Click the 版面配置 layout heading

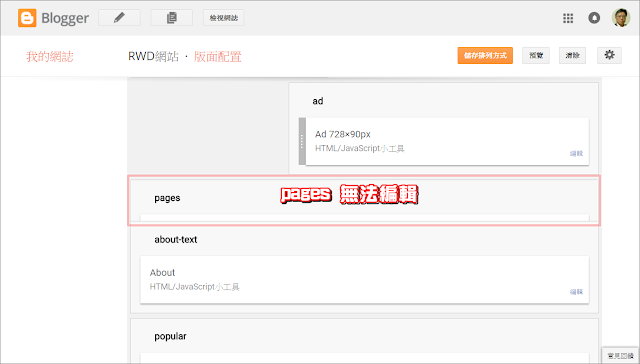click(x=218, y=56)
